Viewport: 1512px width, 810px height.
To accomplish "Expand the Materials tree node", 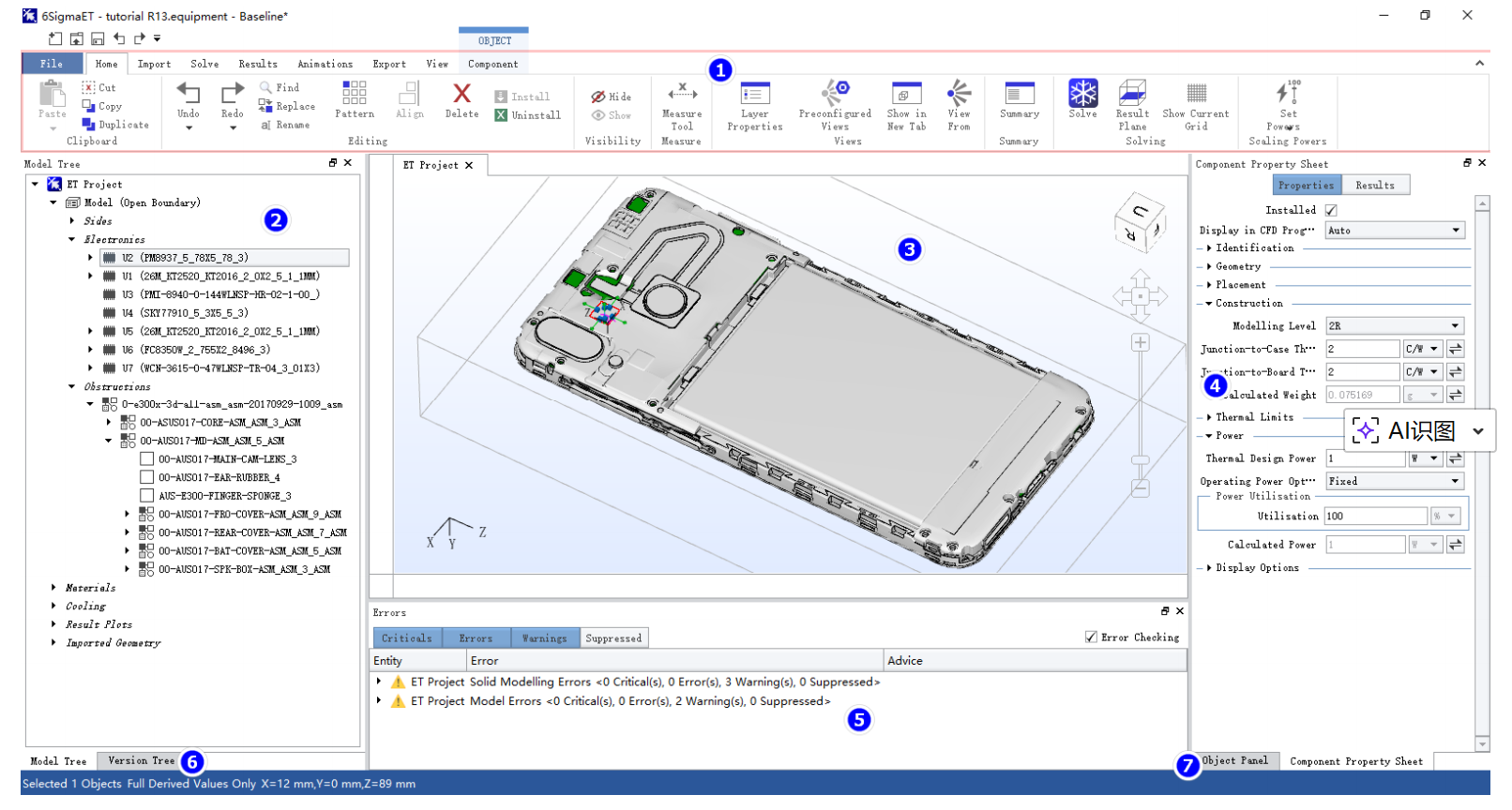I will (x=53, y=588).
